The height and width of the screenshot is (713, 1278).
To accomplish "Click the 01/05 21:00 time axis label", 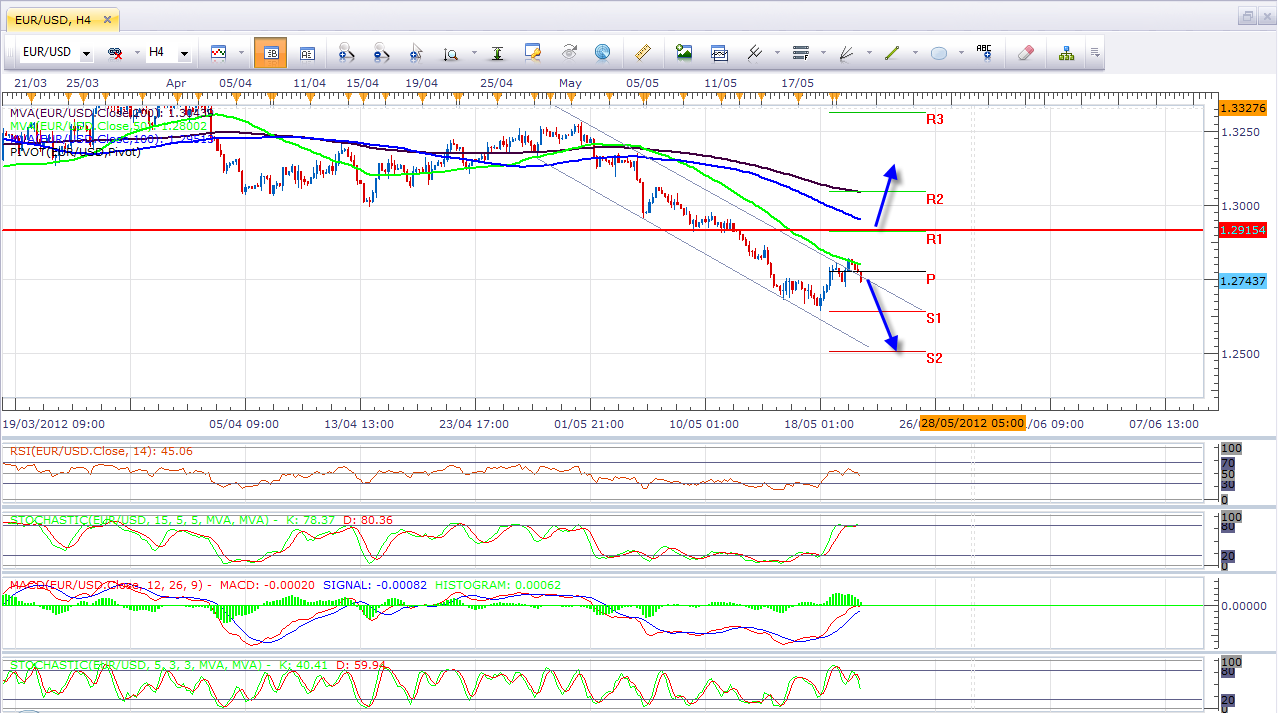I will [x=590, y=423].
